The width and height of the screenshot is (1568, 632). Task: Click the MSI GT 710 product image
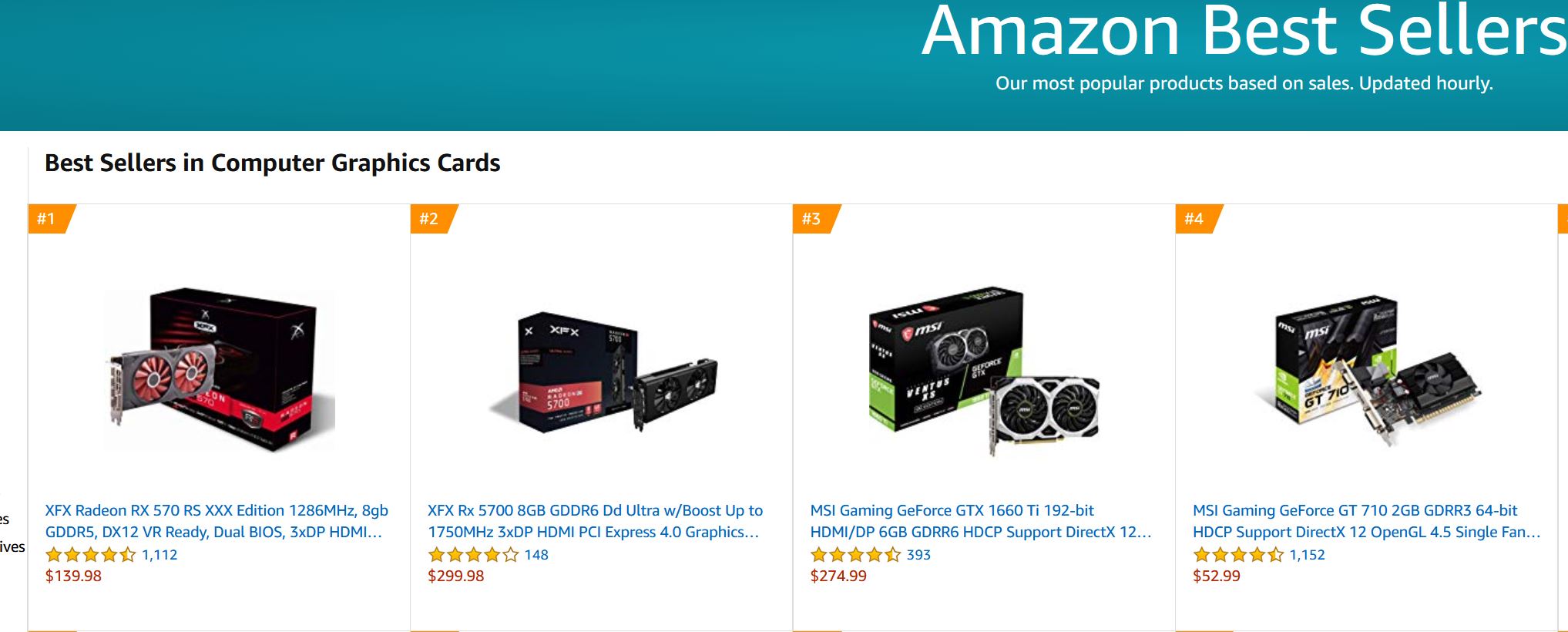(x=1367, y=368)
